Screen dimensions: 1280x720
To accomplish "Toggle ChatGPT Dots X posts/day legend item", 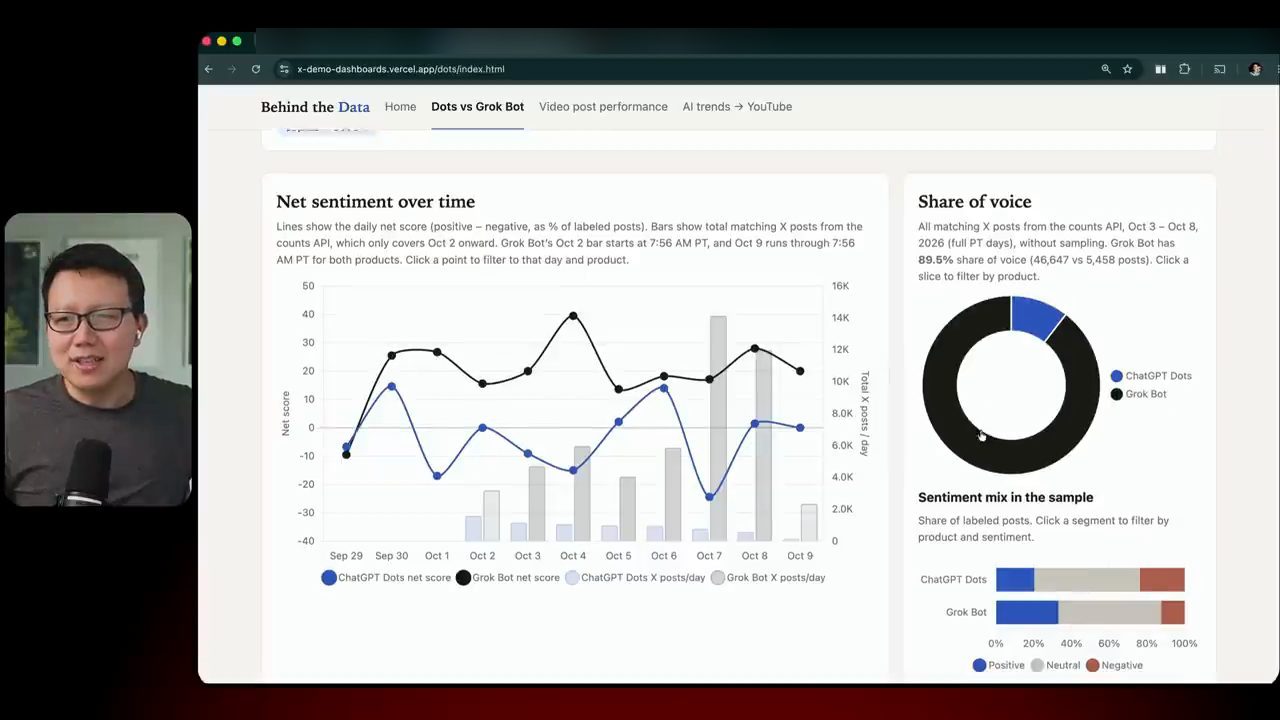I will coord(636,578).
